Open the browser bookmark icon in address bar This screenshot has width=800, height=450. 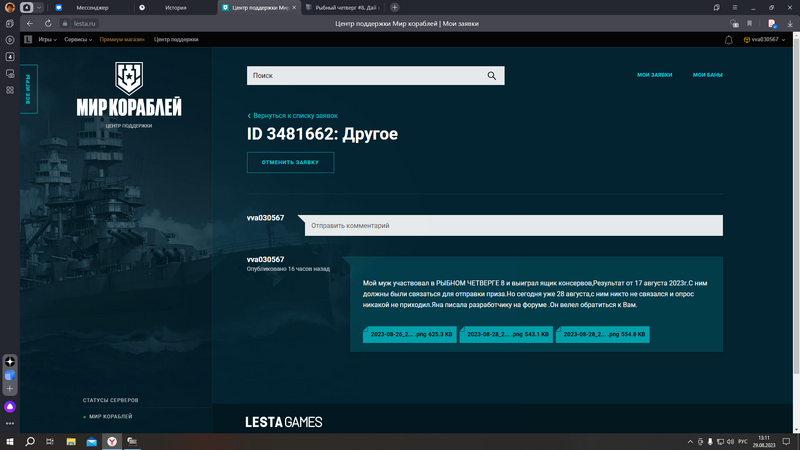749,23
